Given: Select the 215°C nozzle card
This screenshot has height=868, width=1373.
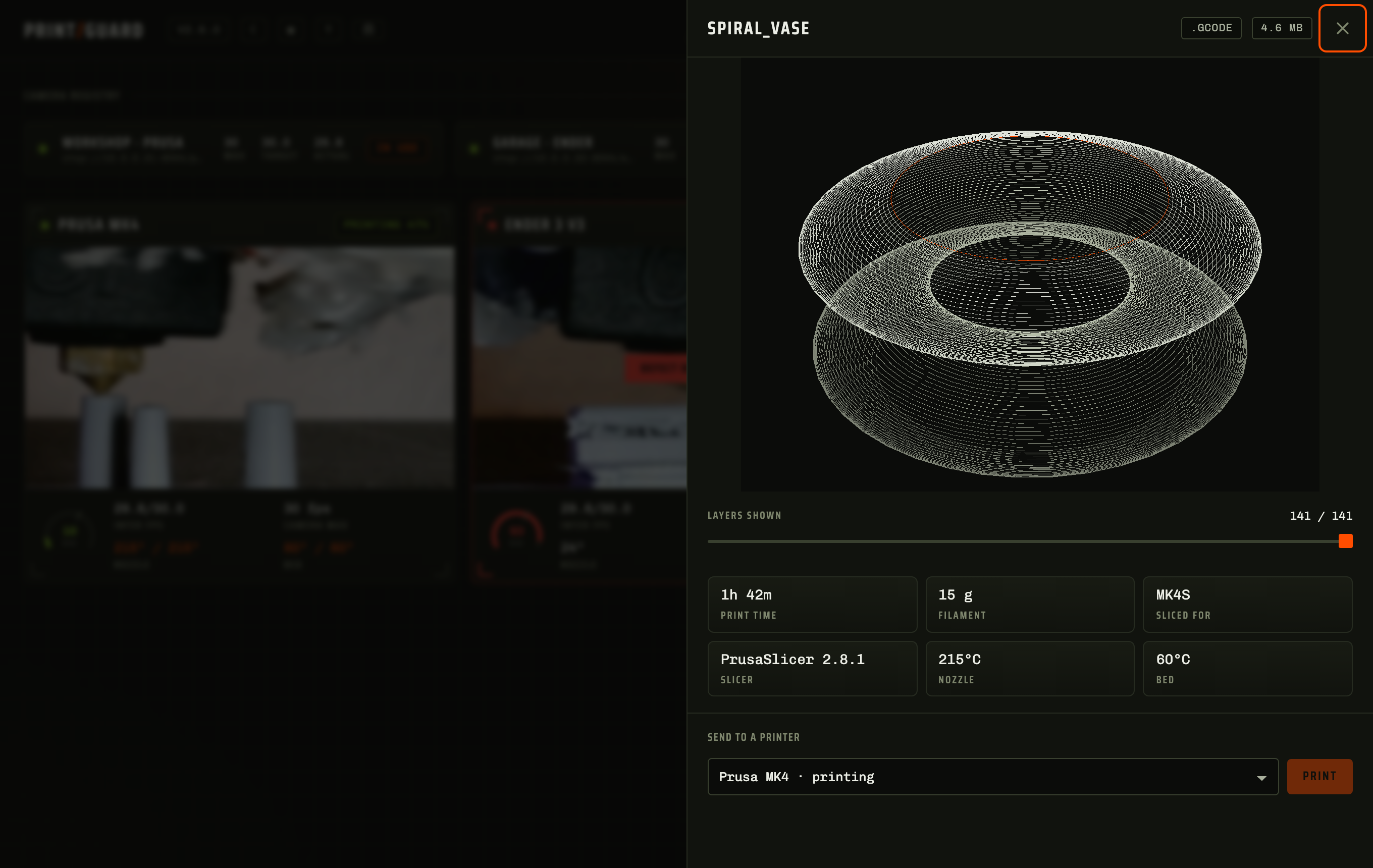Looking at the screenshot, I should point(1030,669).
